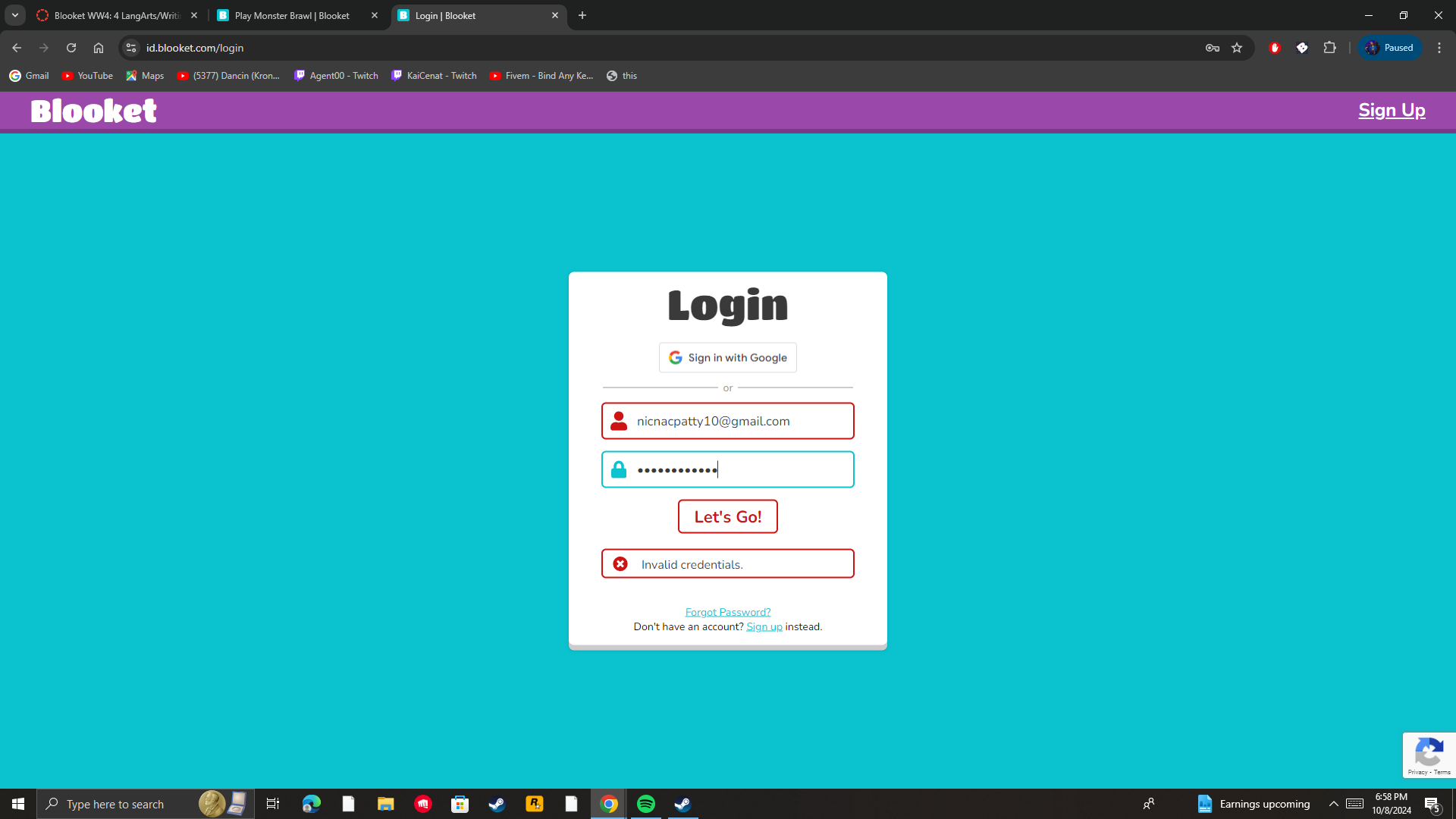Switch to Play Monster Brawl tab

click(292, 15)
